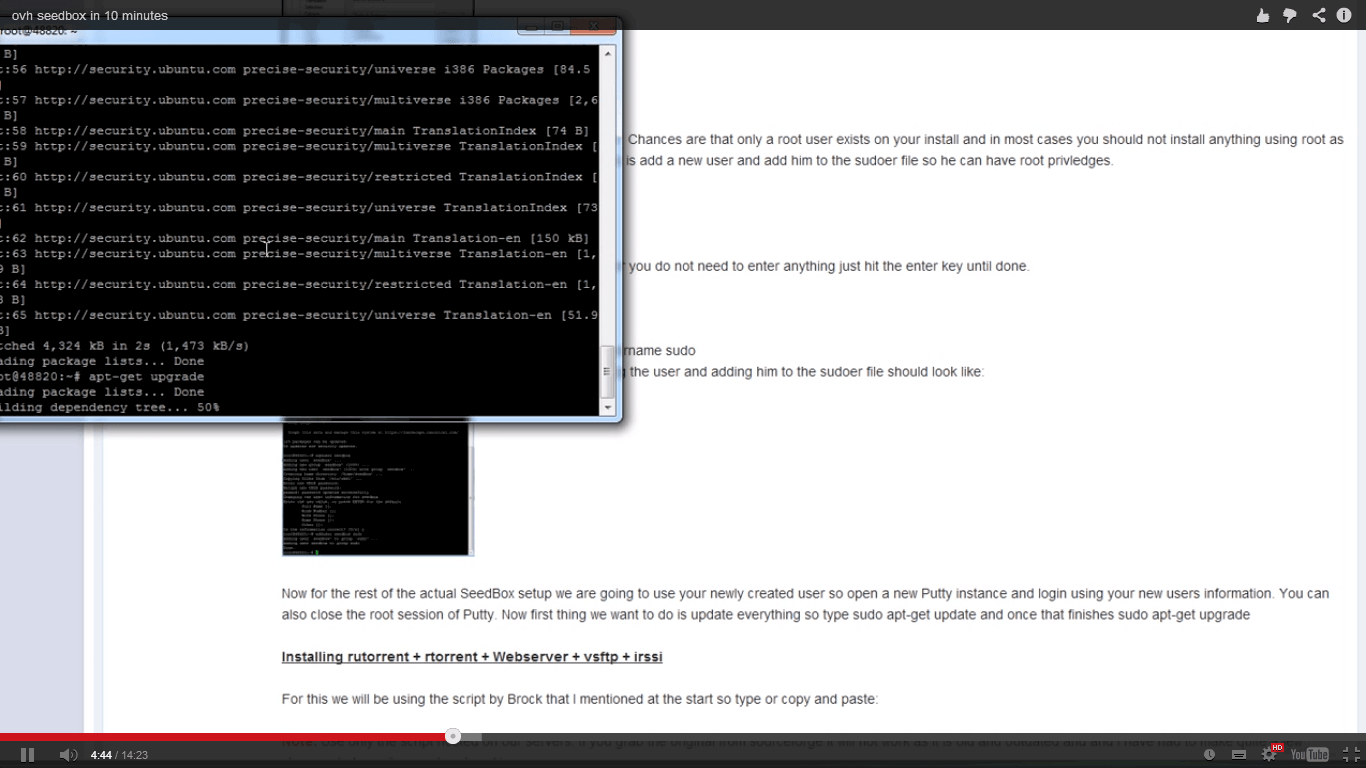This screenshot has height=768, width=1366.
Task: Open the share icon for this video
Action: coord(1318,15)
